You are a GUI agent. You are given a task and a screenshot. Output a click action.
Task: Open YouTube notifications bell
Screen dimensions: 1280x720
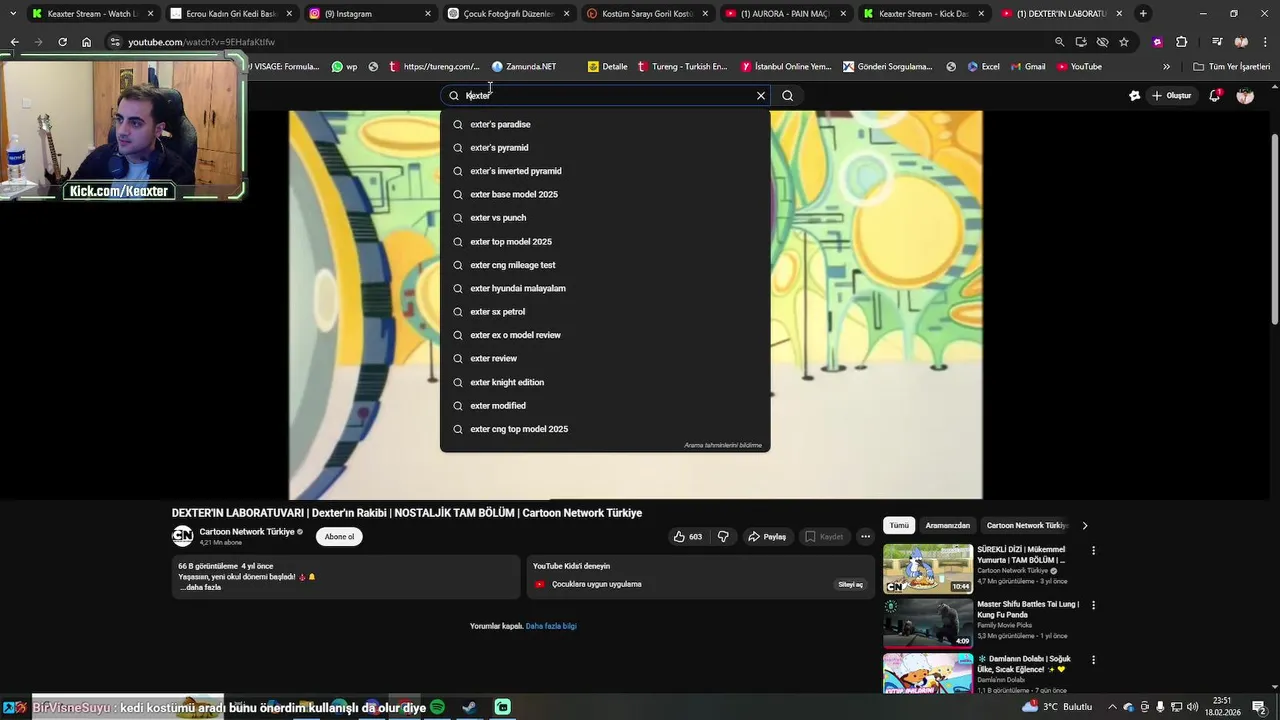point(1215,96)
